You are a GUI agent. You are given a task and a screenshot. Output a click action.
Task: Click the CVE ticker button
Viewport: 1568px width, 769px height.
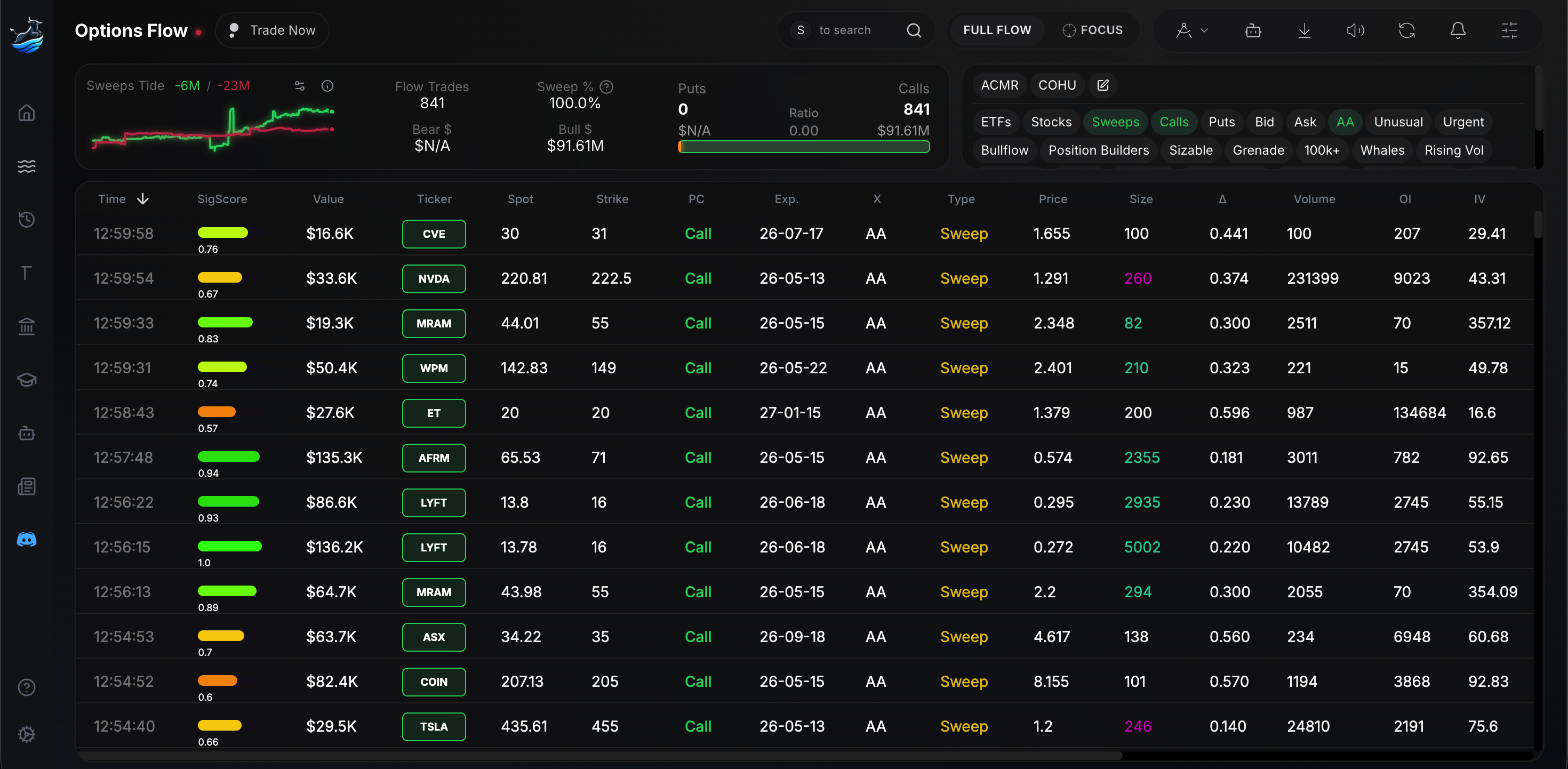pos(434,234)
